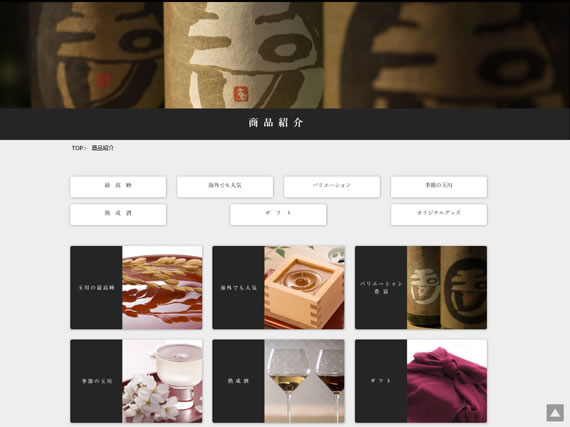Open the wooden masu cup thumbnail
The image size is (570, 427).
coord(304,287)
